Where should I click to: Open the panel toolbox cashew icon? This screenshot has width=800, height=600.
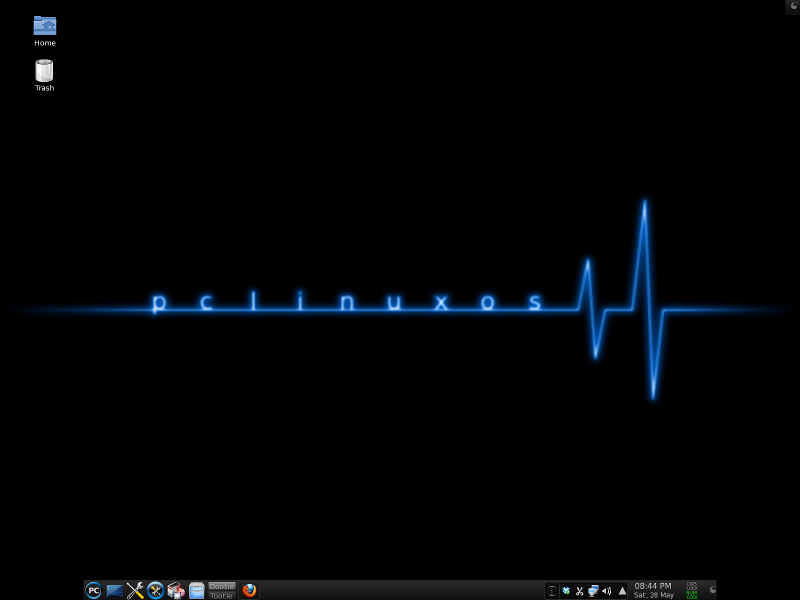pyautogui.click(x=712, y=590)
